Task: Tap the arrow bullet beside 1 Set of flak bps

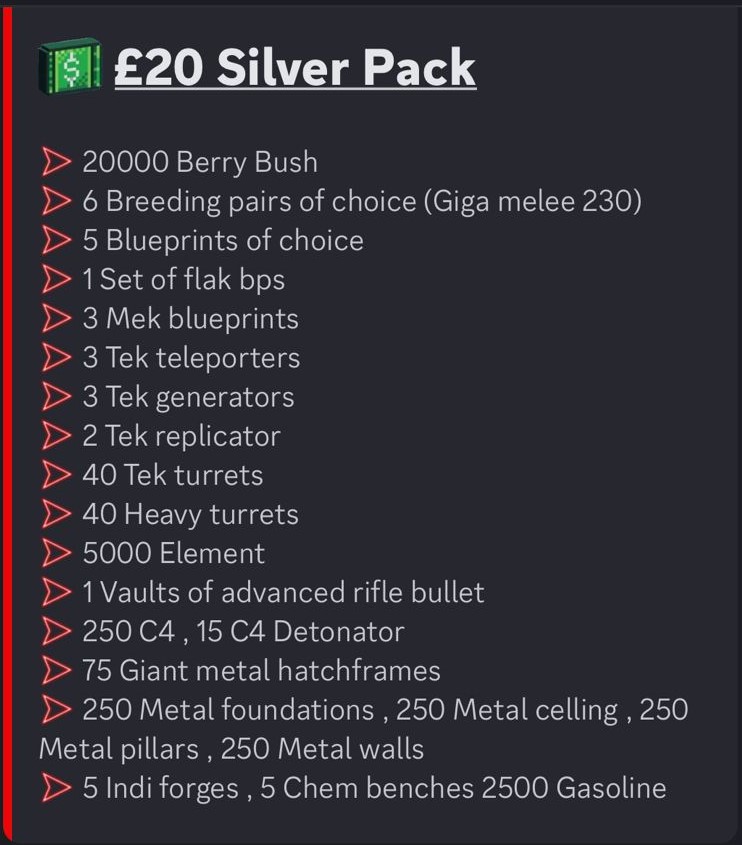Action: click(x=56, y=279)
